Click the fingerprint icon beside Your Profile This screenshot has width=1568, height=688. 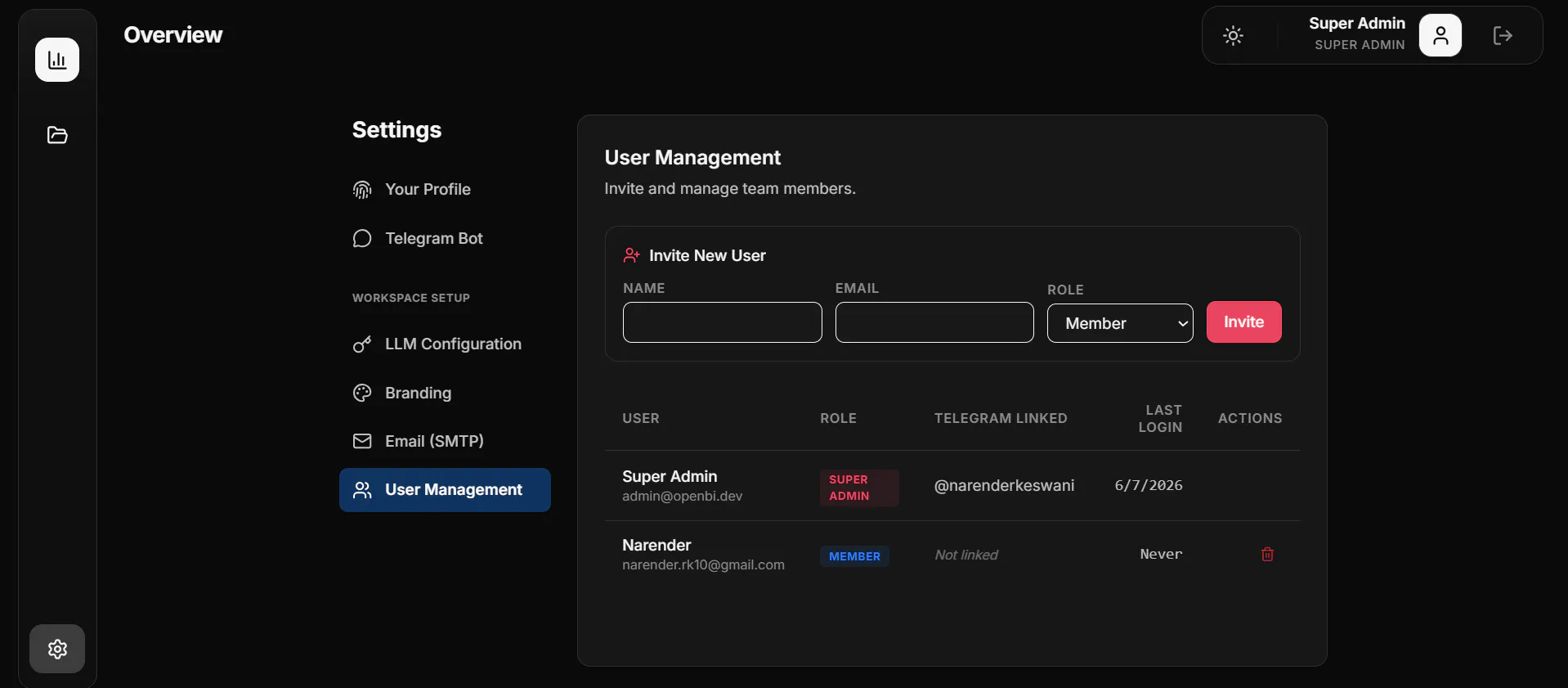point(362,190)
